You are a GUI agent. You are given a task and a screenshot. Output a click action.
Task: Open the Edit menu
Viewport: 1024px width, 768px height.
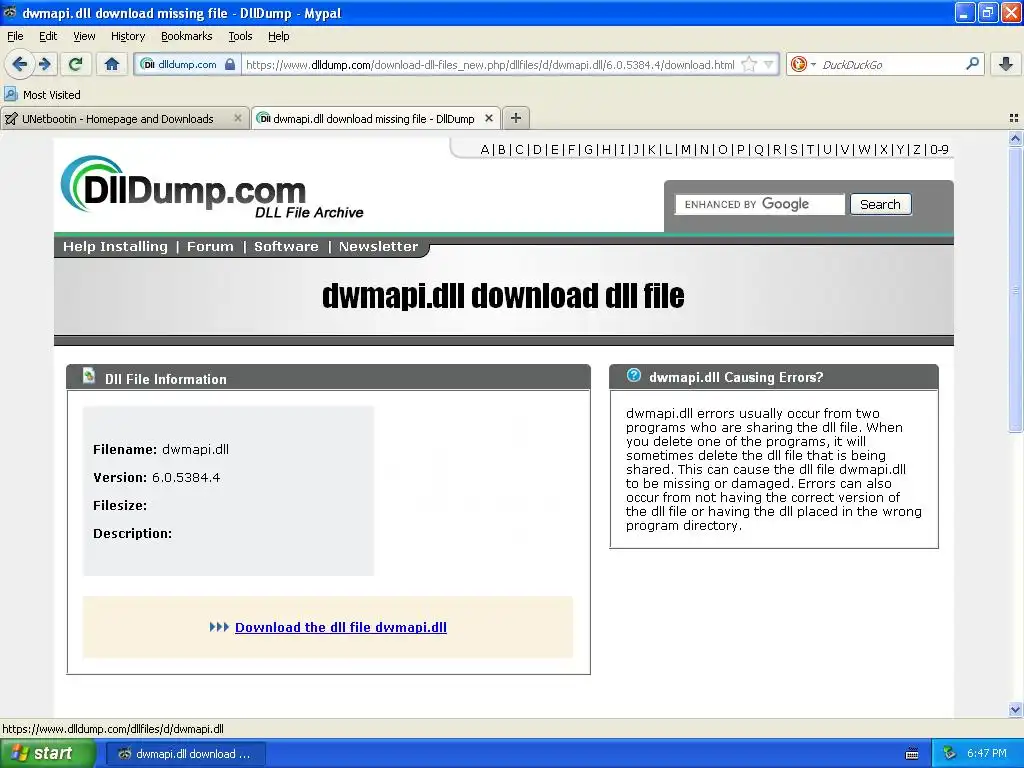48,36
